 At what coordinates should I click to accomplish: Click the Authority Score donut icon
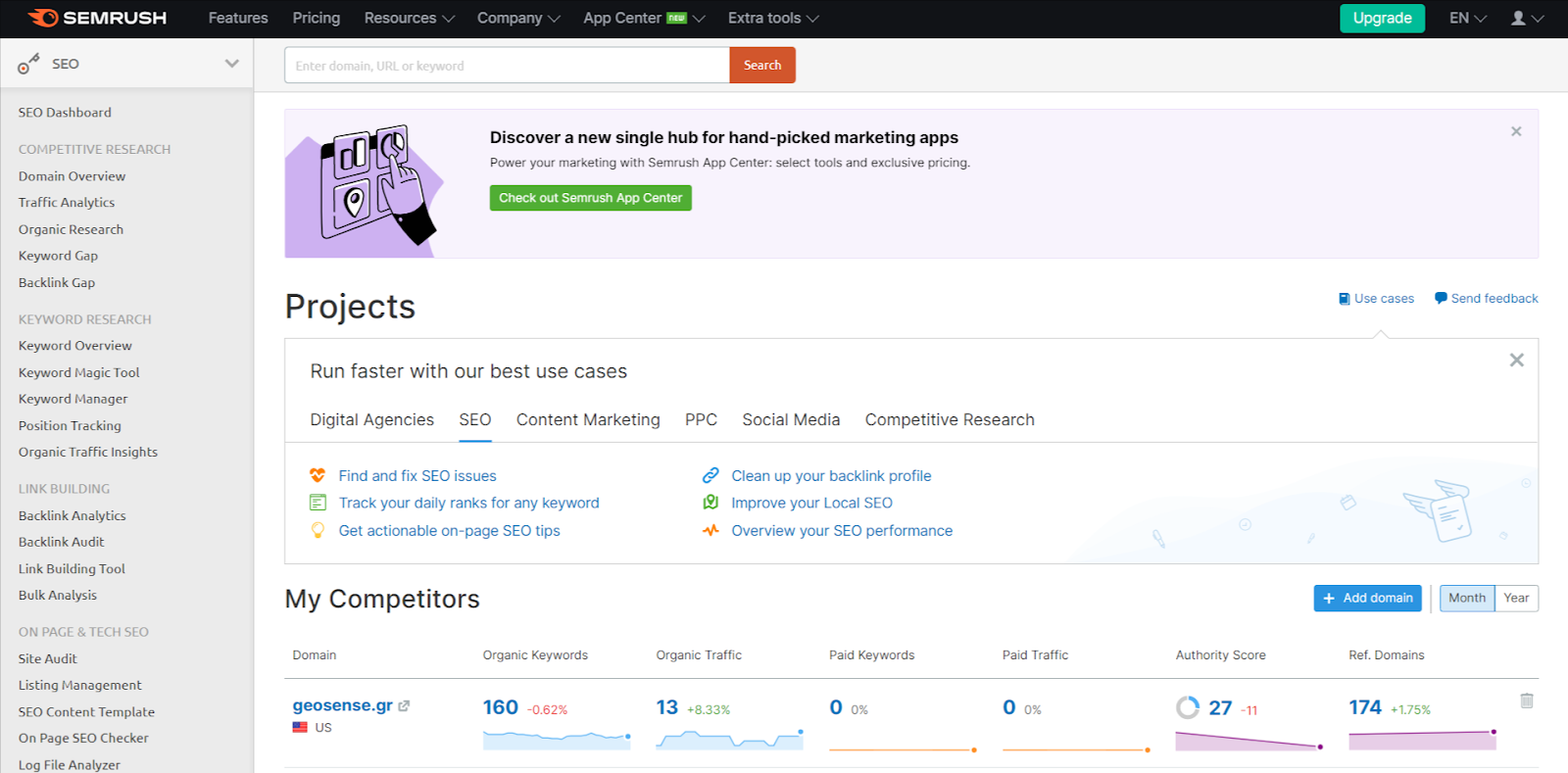pos(1188,707)
